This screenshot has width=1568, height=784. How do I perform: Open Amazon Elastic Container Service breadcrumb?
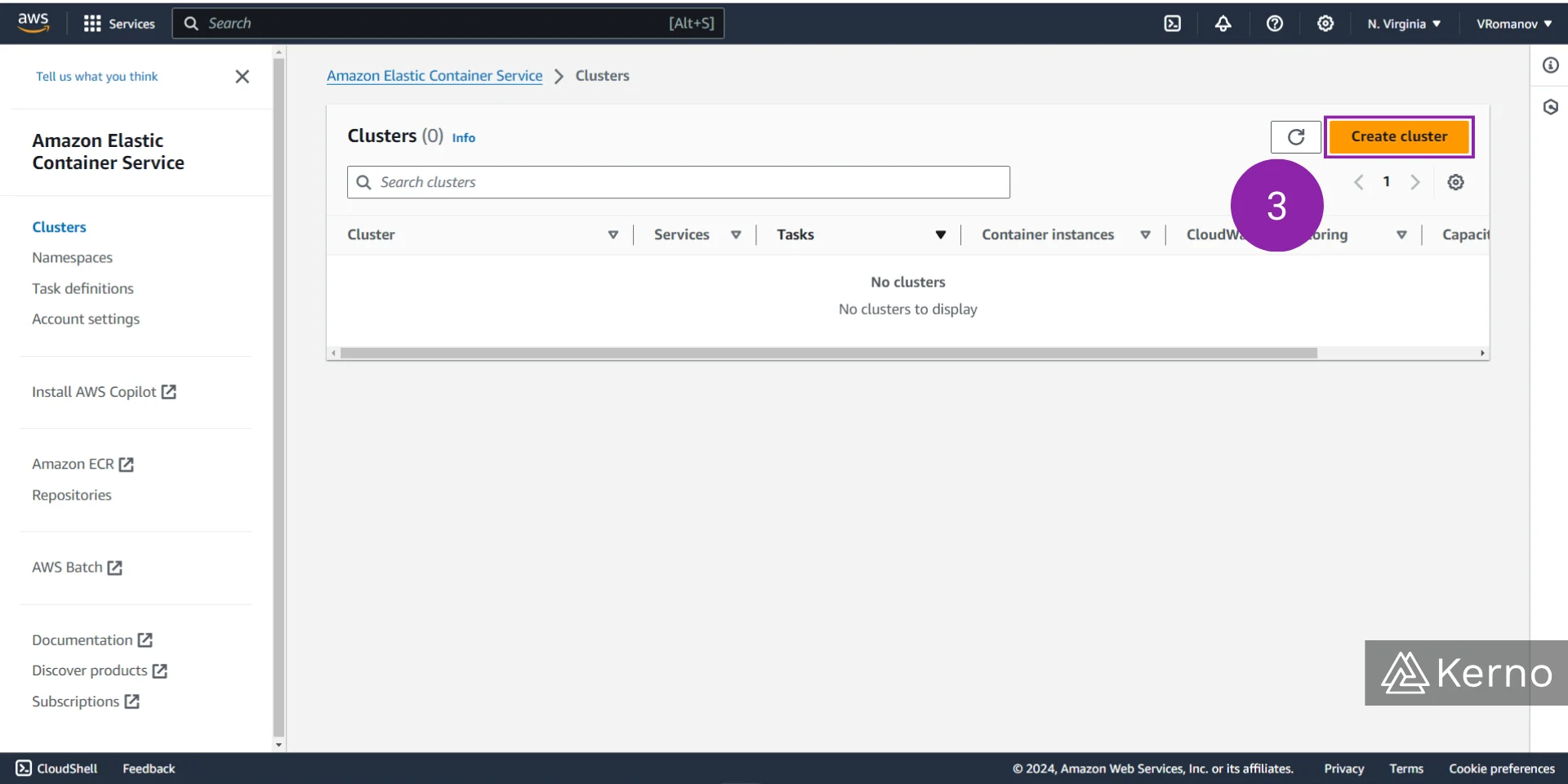coord(434,76)
